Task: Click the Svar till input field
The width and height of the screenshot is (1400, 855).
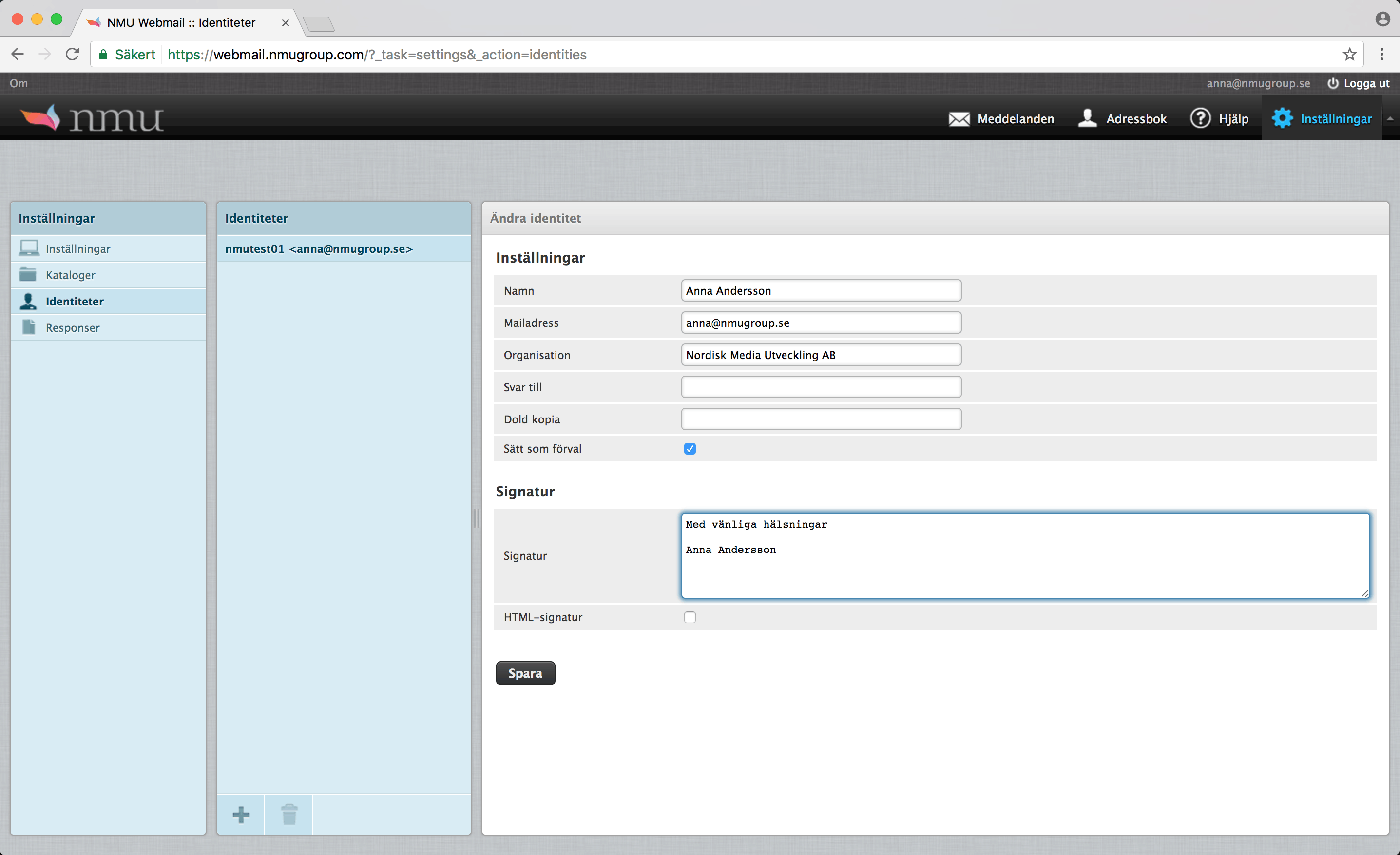Action: (x=820, y=387)
